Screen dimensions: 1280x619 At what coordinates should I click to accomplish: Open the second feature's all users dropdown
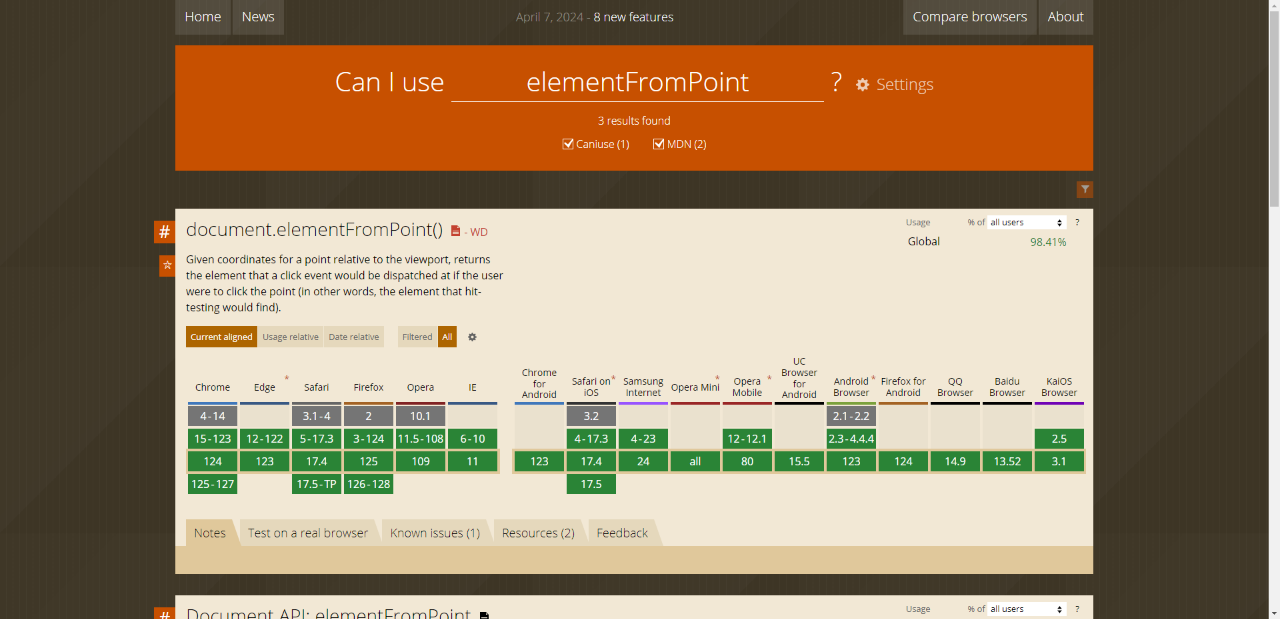1027,608
